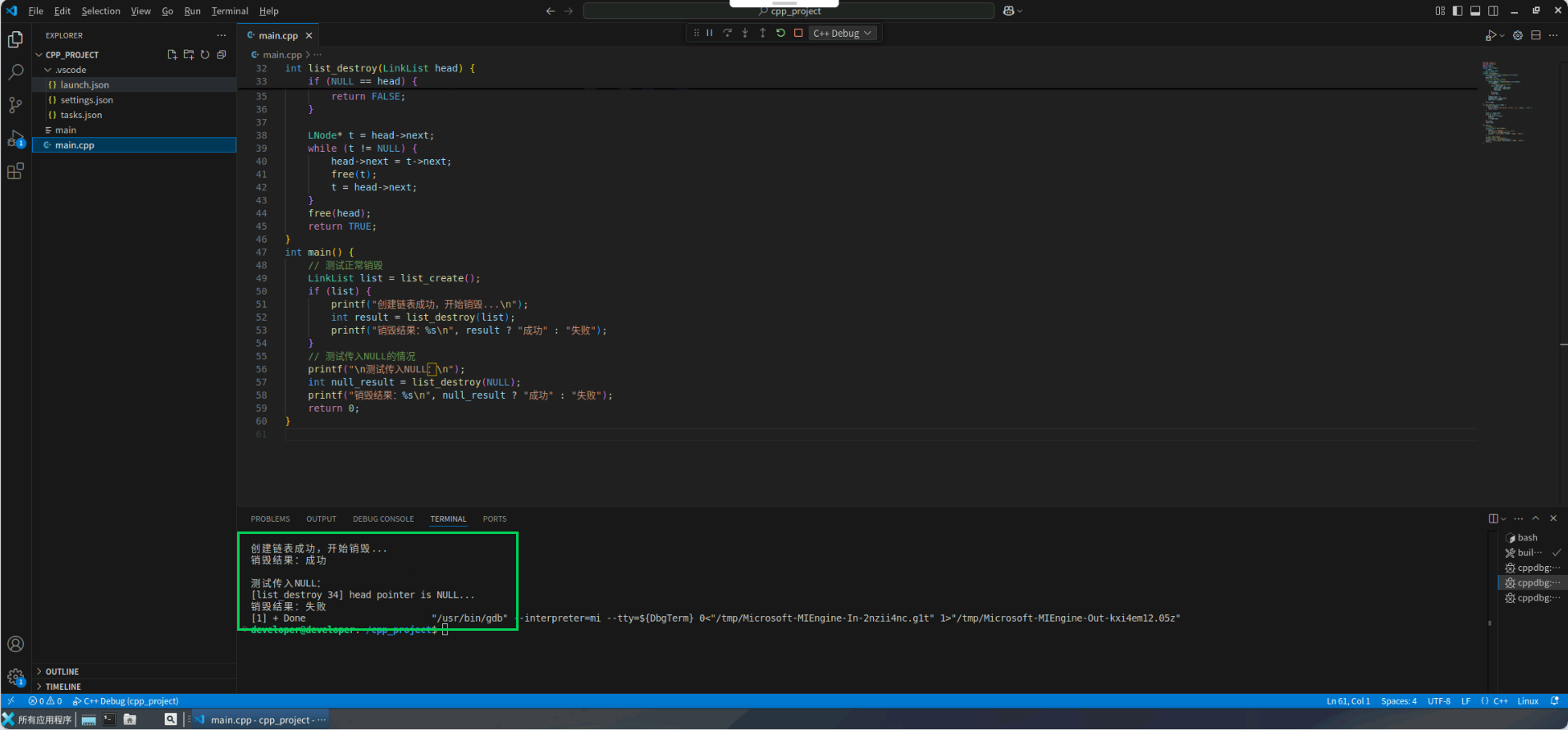Open dropdown beside the run/debug button
Screen dimensions: 1568x730
point(1502,35)
